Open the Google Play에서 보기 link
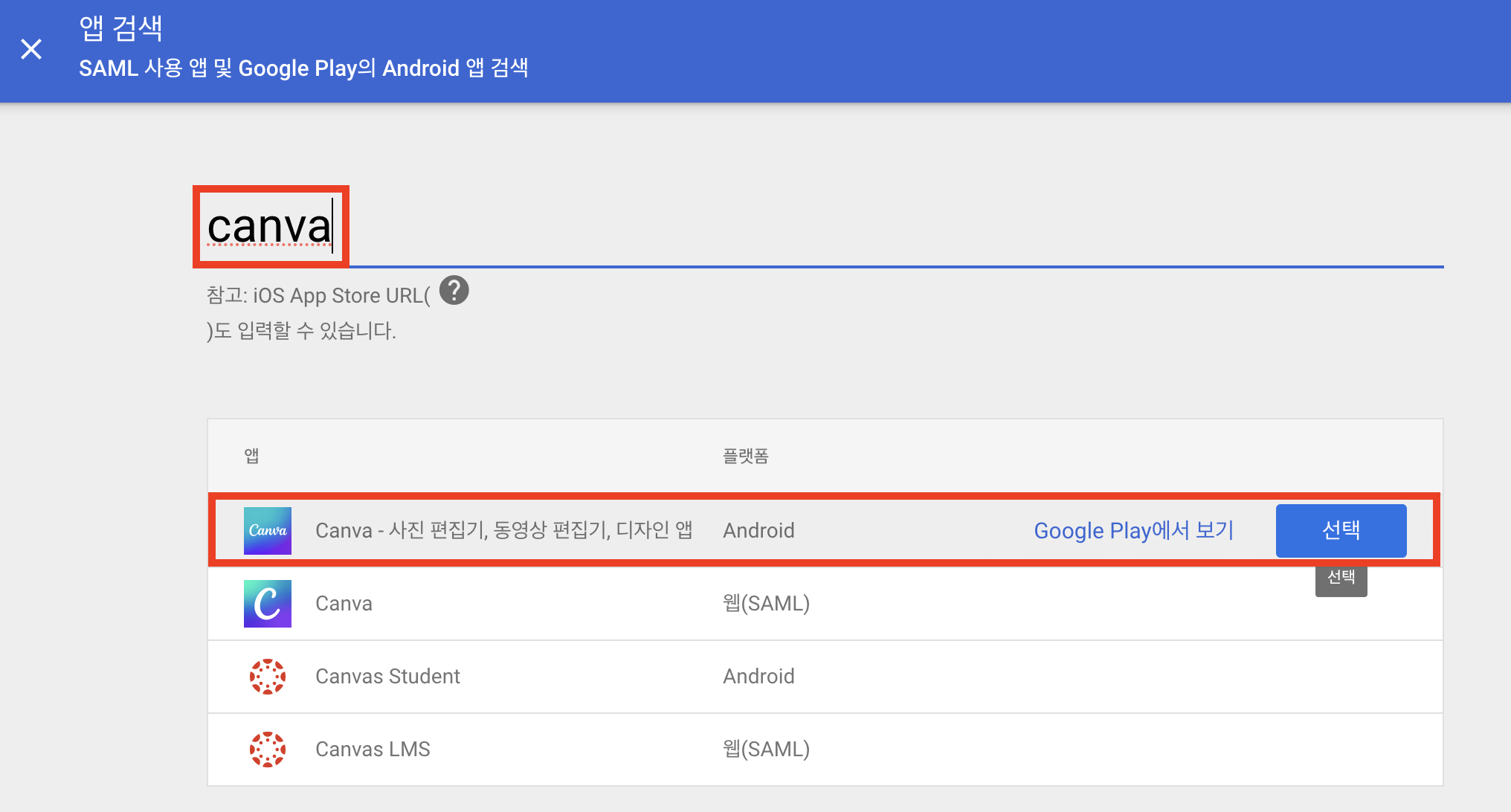The width and height of the screenshot is (1511, 812). pyautogui.click(x=1133, y=530)
